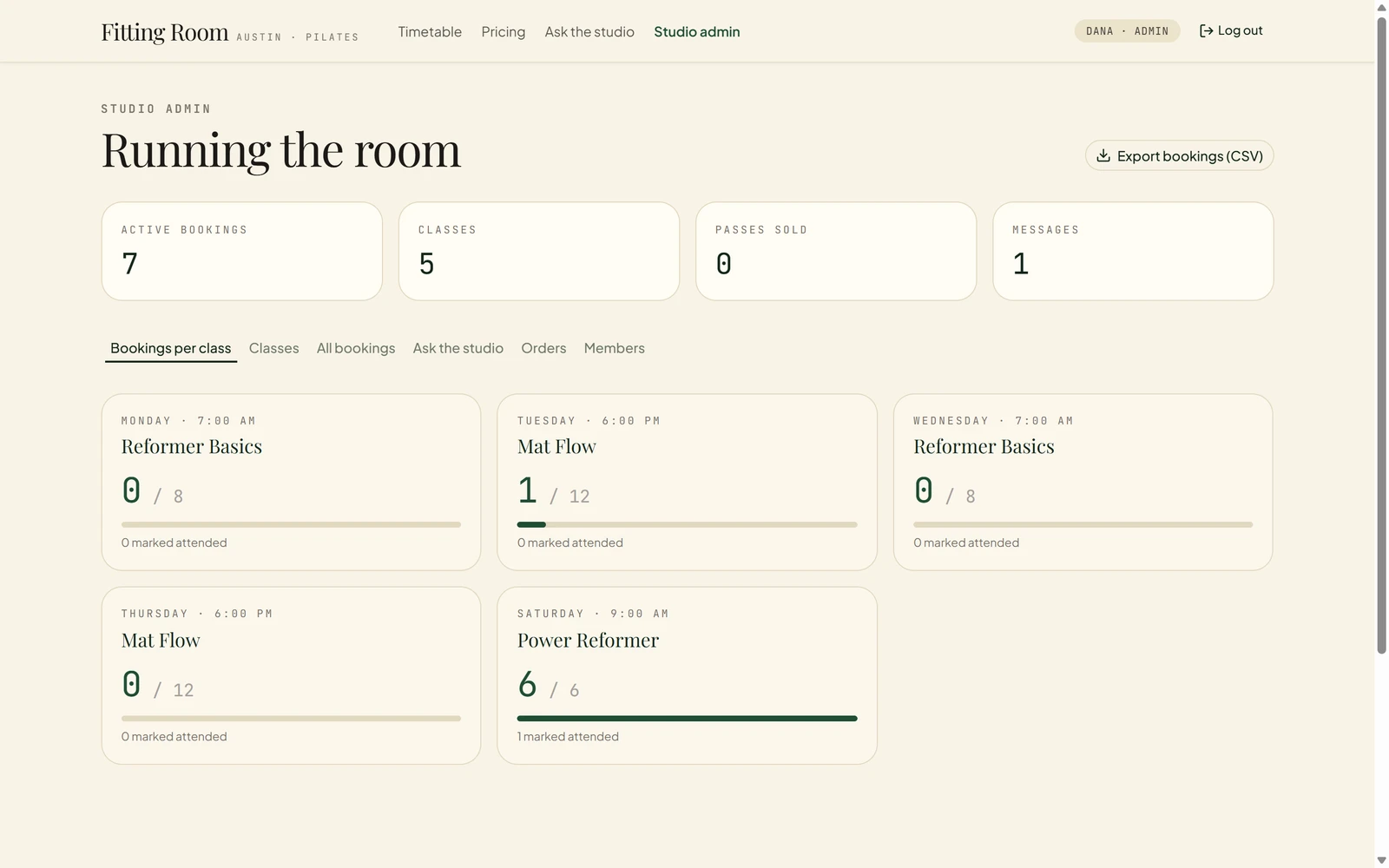Switch to the Classes tab
The image size is (1389, 868).
(273, 348)
